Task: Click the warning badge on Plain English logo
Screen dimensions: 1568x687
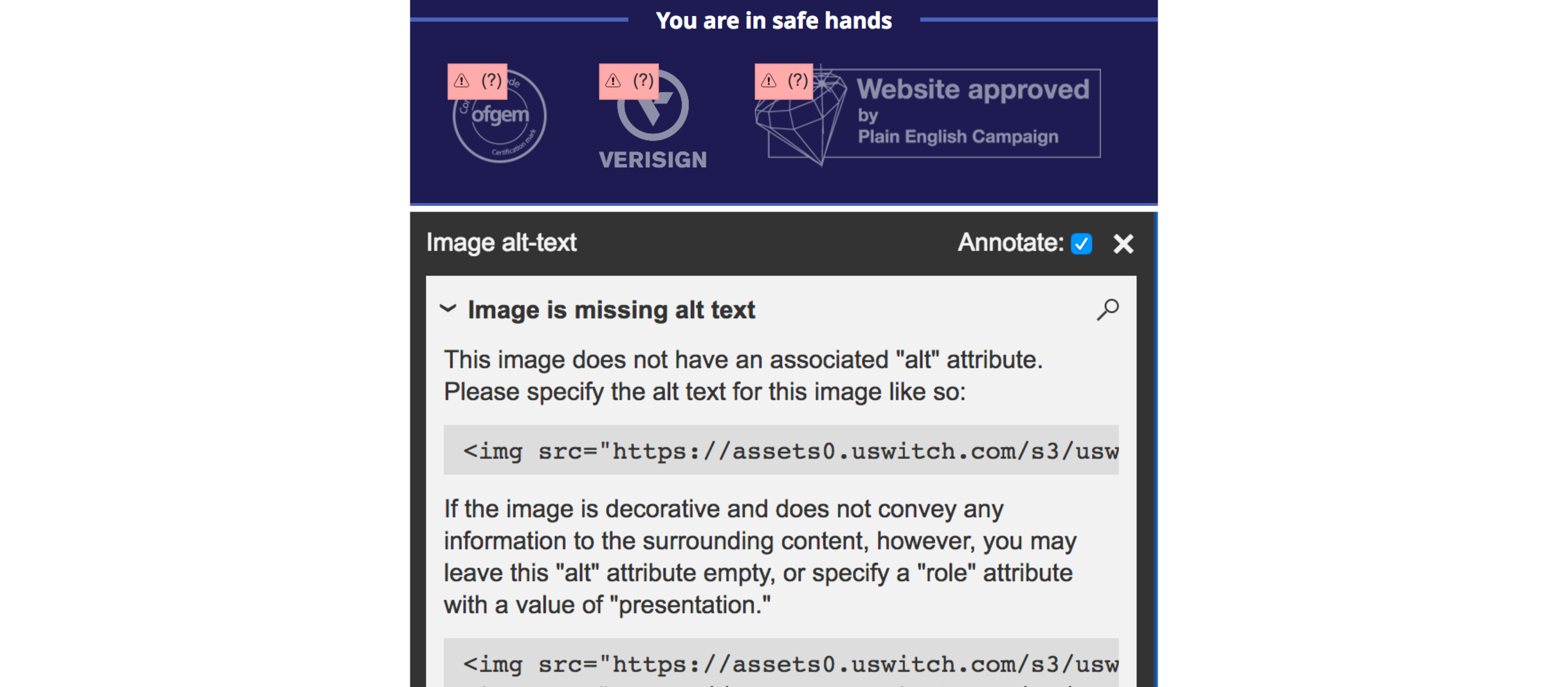Action: (783, 81)
